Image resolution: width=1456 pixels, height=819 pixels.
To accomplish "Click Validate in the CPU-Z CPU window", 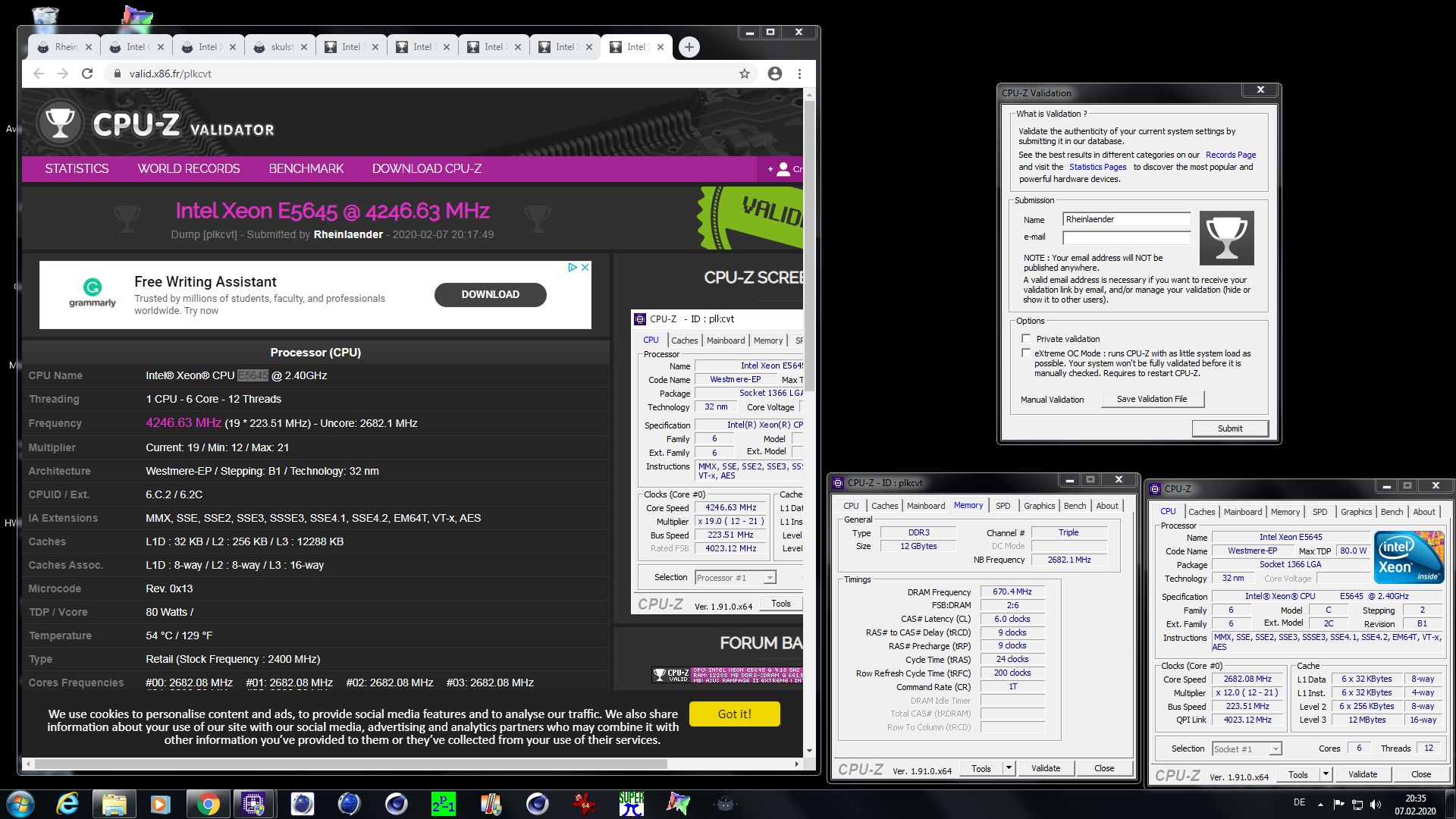I will coord(1362,774).
